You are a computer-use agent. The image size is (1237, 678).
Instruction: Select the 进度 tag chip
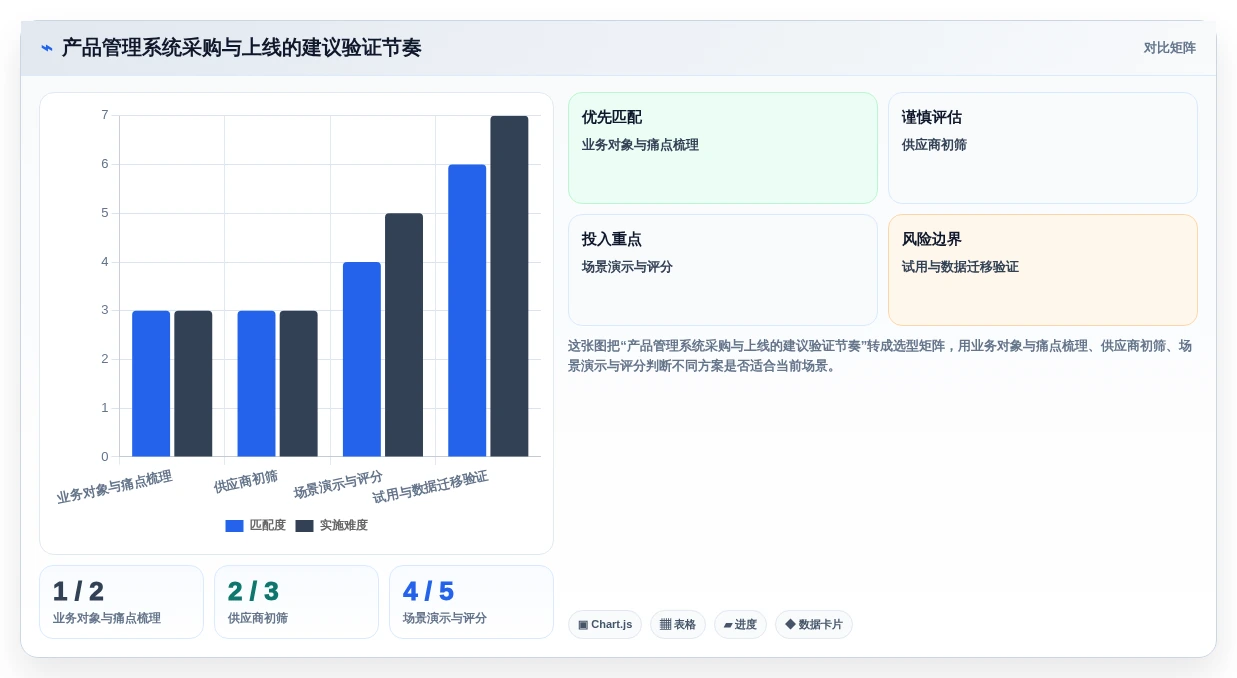click(740, 625)
